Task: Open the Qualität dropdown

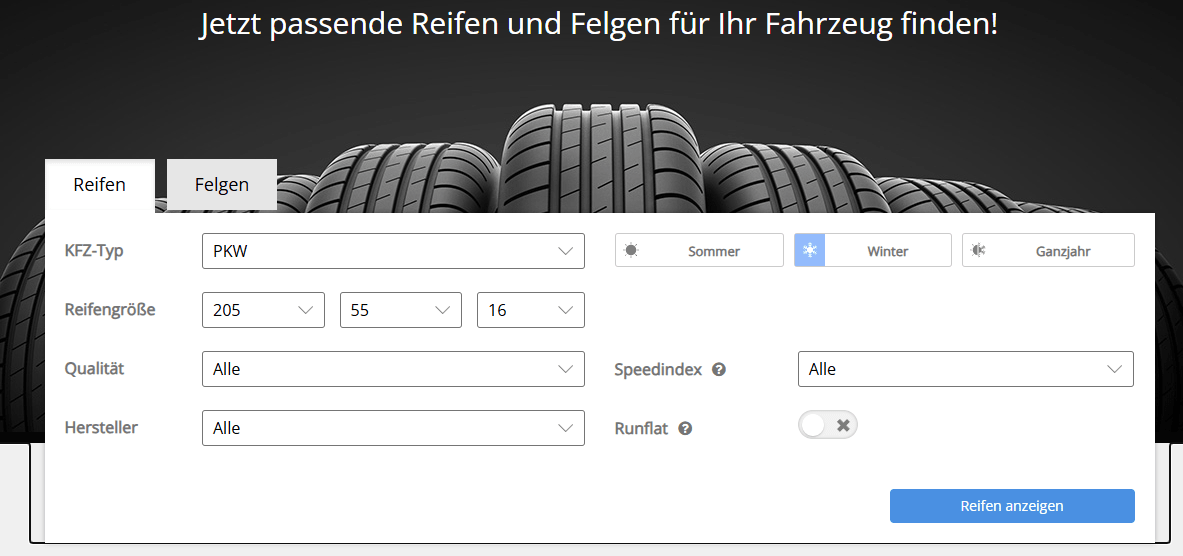Action: coord(393,369)
